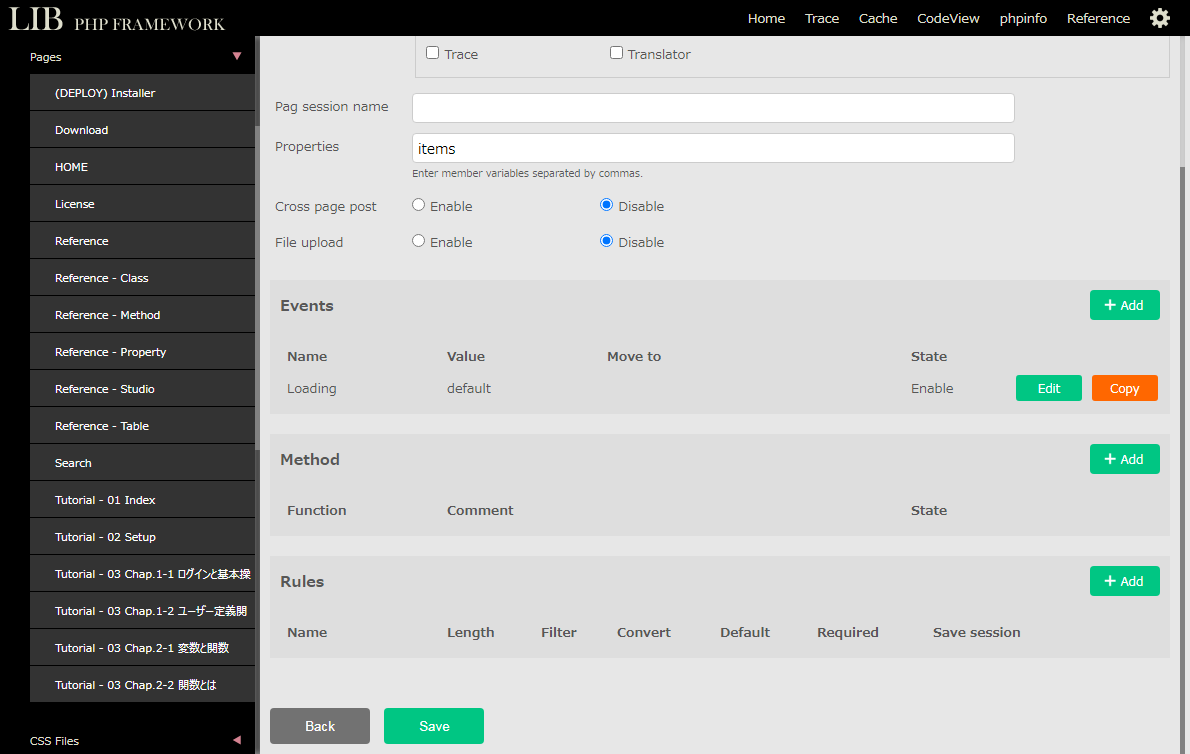This screenshot has width=1190, height=754.
Task: Go to phpinfo in top navigation
Action: click(x=1023, y=18)
